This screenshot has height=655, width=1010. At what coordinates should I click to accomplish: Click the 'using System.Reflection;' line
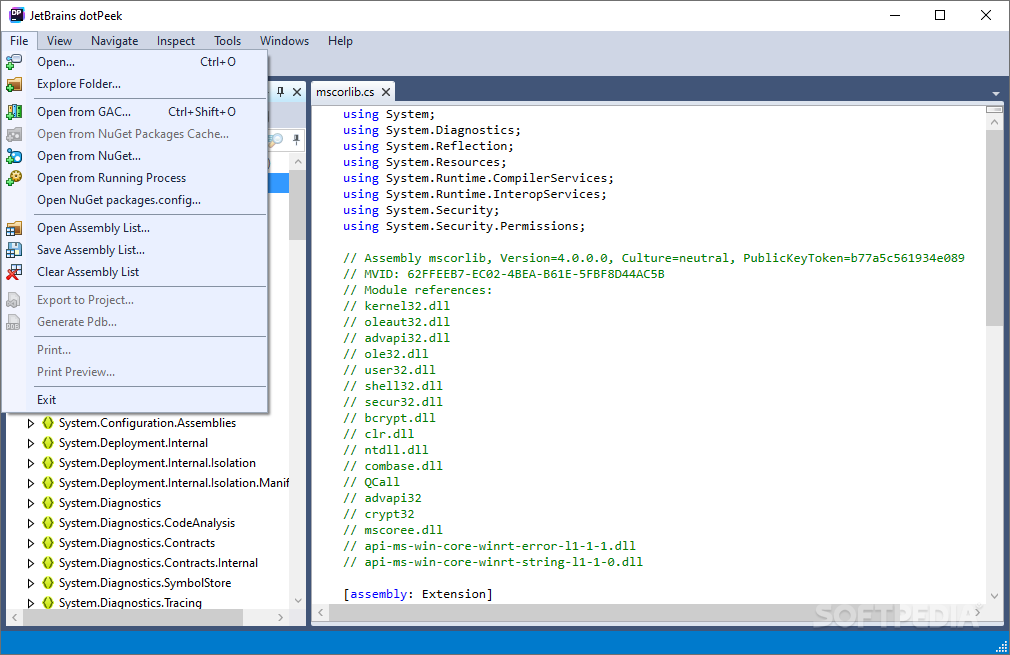point(428,146)
